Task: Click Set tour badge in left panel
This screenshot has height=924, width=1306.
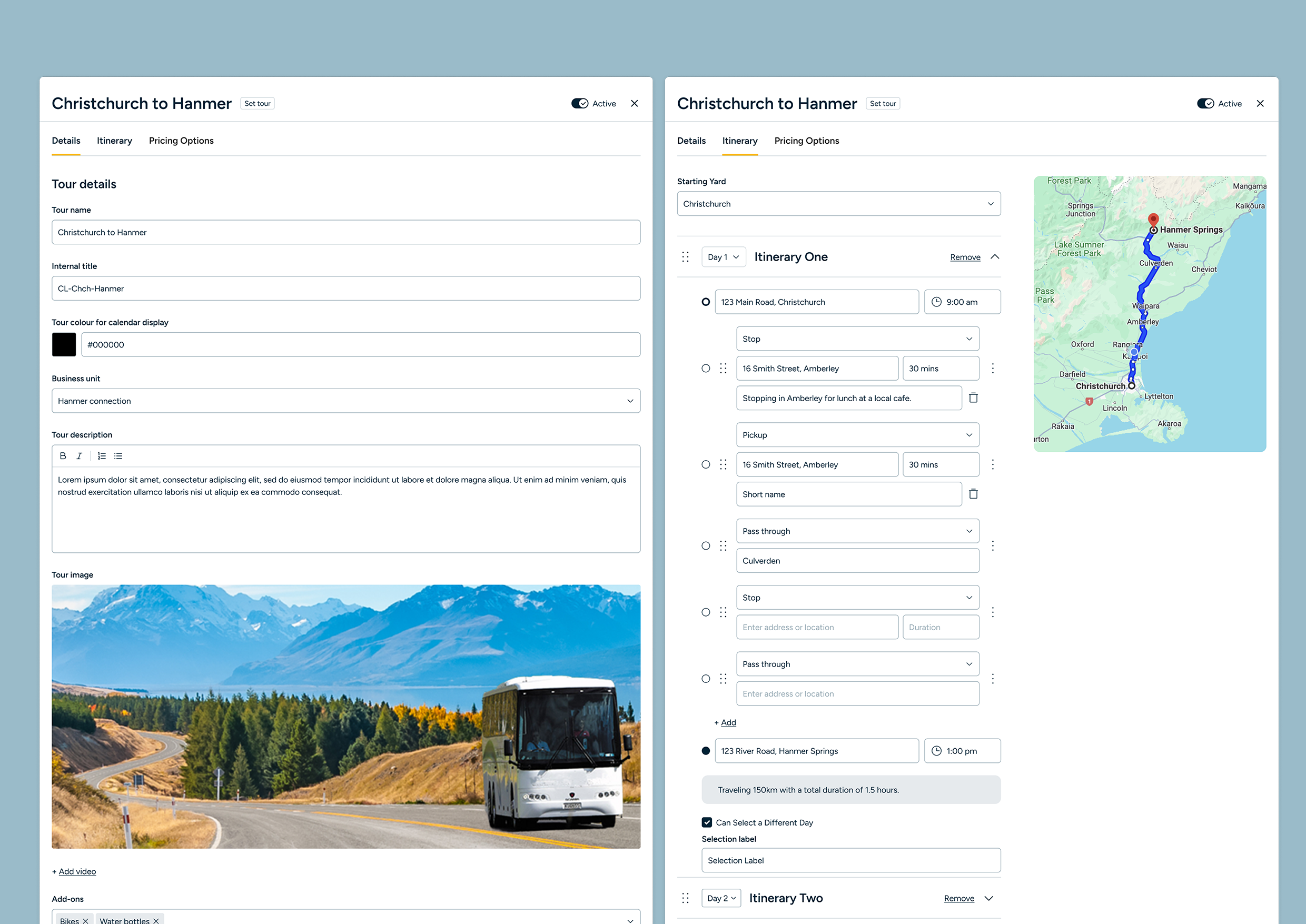Action: (257, 104)
